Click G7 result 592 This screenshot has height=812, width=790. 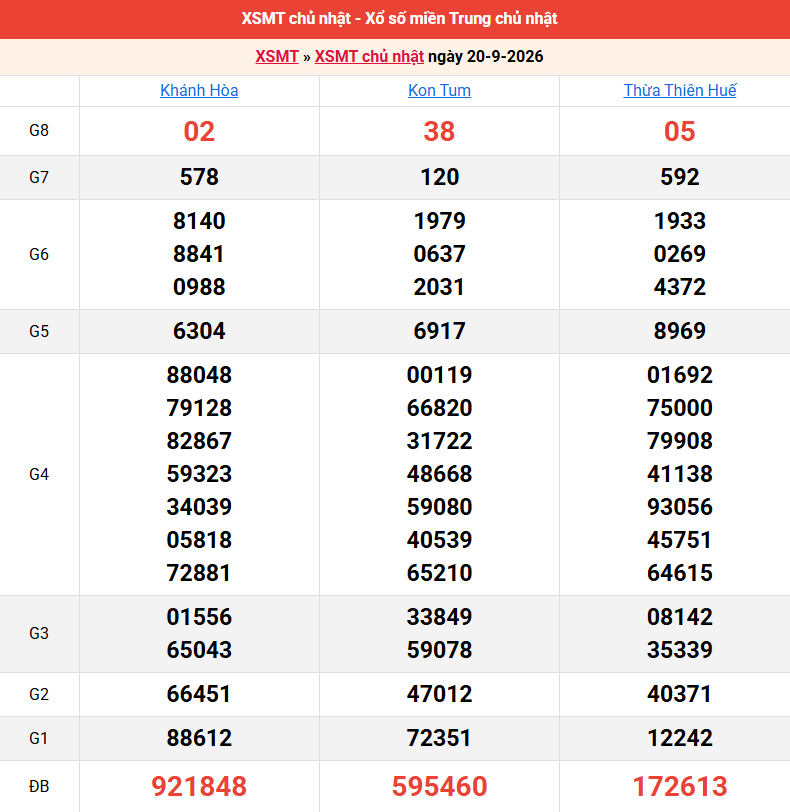pos(680,177)
